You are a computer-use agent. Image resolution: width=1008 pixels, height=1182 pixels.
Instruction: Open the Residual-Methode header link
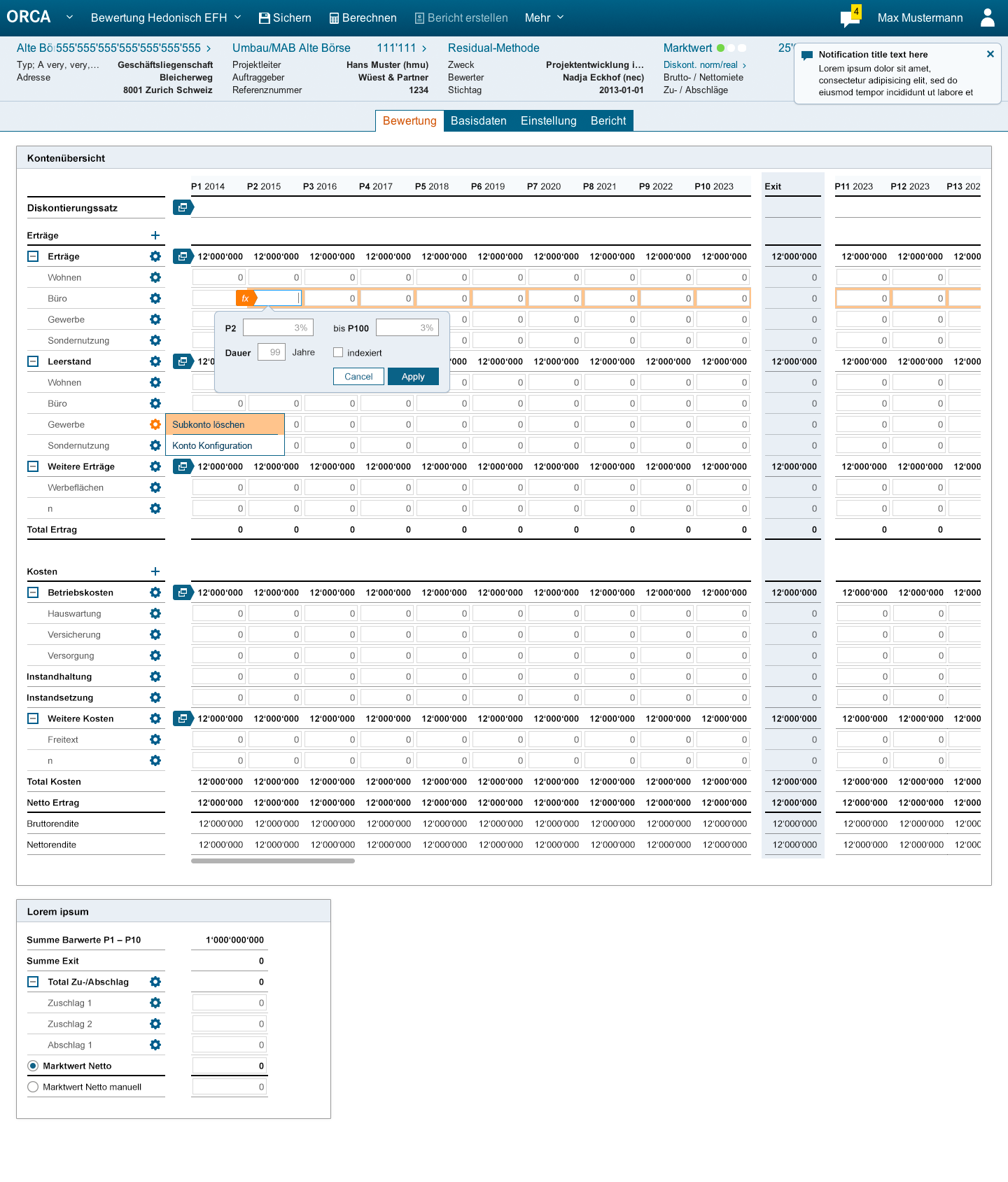493,48
